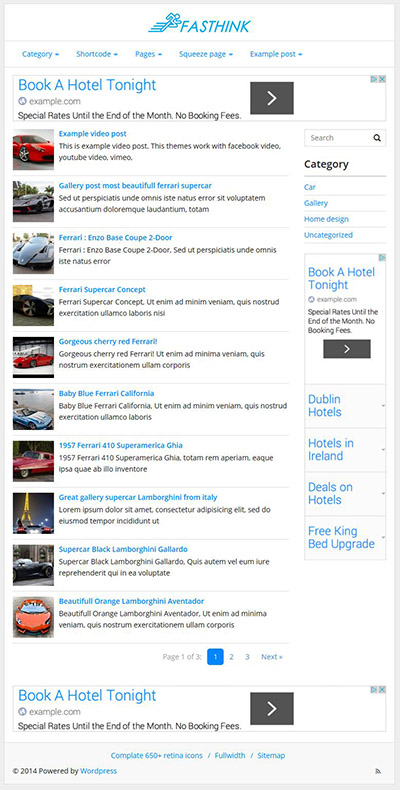The width and height of the screenshot is (400, 790).
Task: Open the Gallery category link
Action: coord(316,203)
